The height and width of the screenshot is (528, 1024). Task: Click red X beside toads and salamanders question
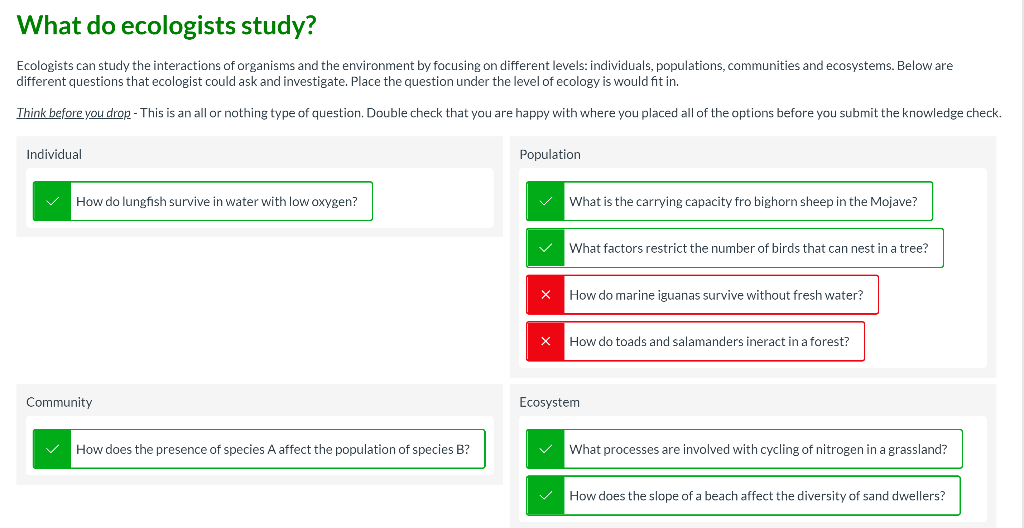pyautogui.click(x=546, y=341)
